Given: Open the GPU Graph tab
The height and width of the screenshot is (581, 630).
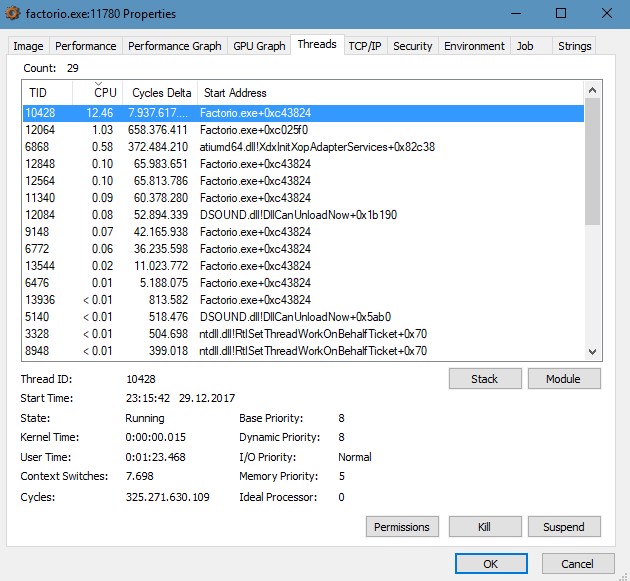Looking at the screenshot, I should (258, 46).
